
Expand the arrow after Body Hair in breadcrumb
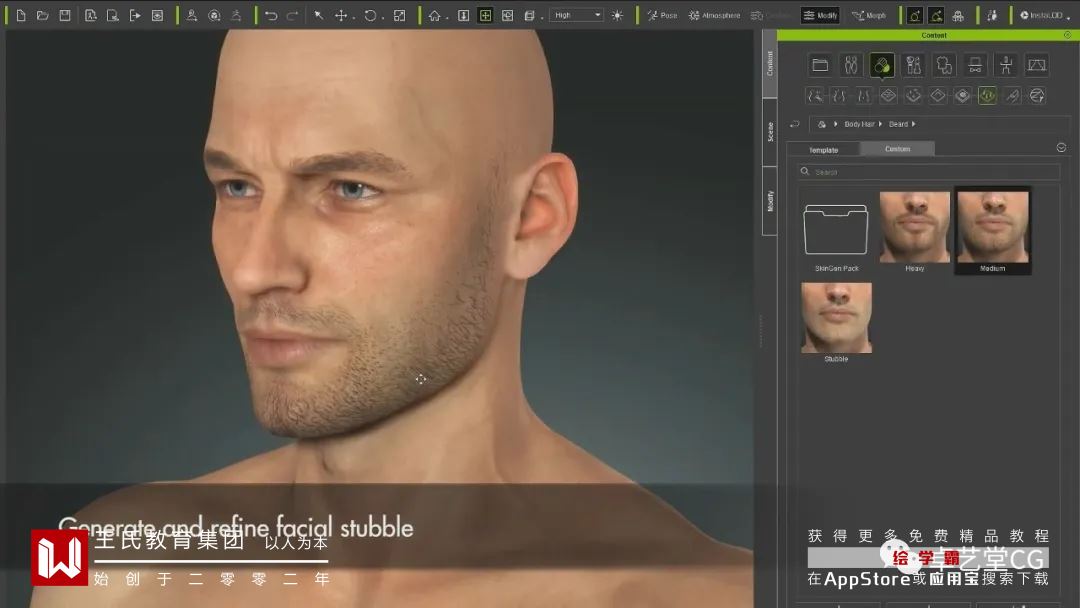(x=880, y=124)
